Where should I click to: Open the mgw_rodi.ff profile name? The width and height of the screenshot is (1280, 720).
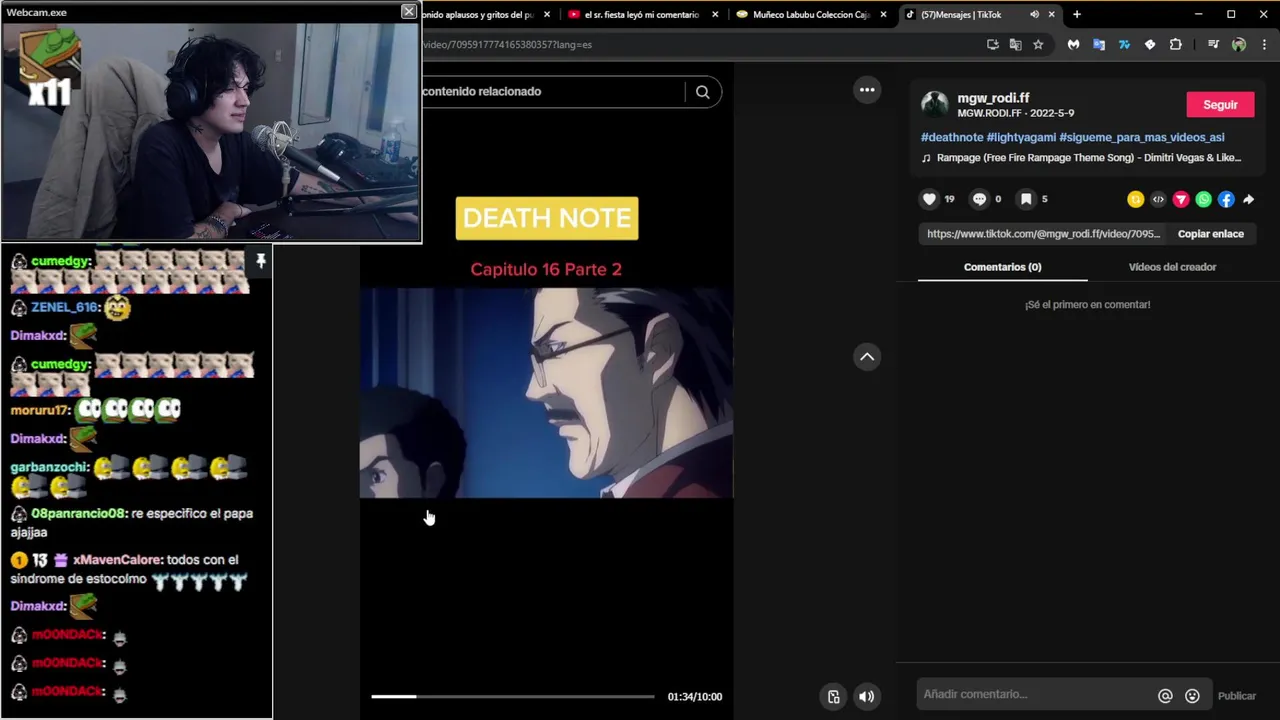(993, 98)
